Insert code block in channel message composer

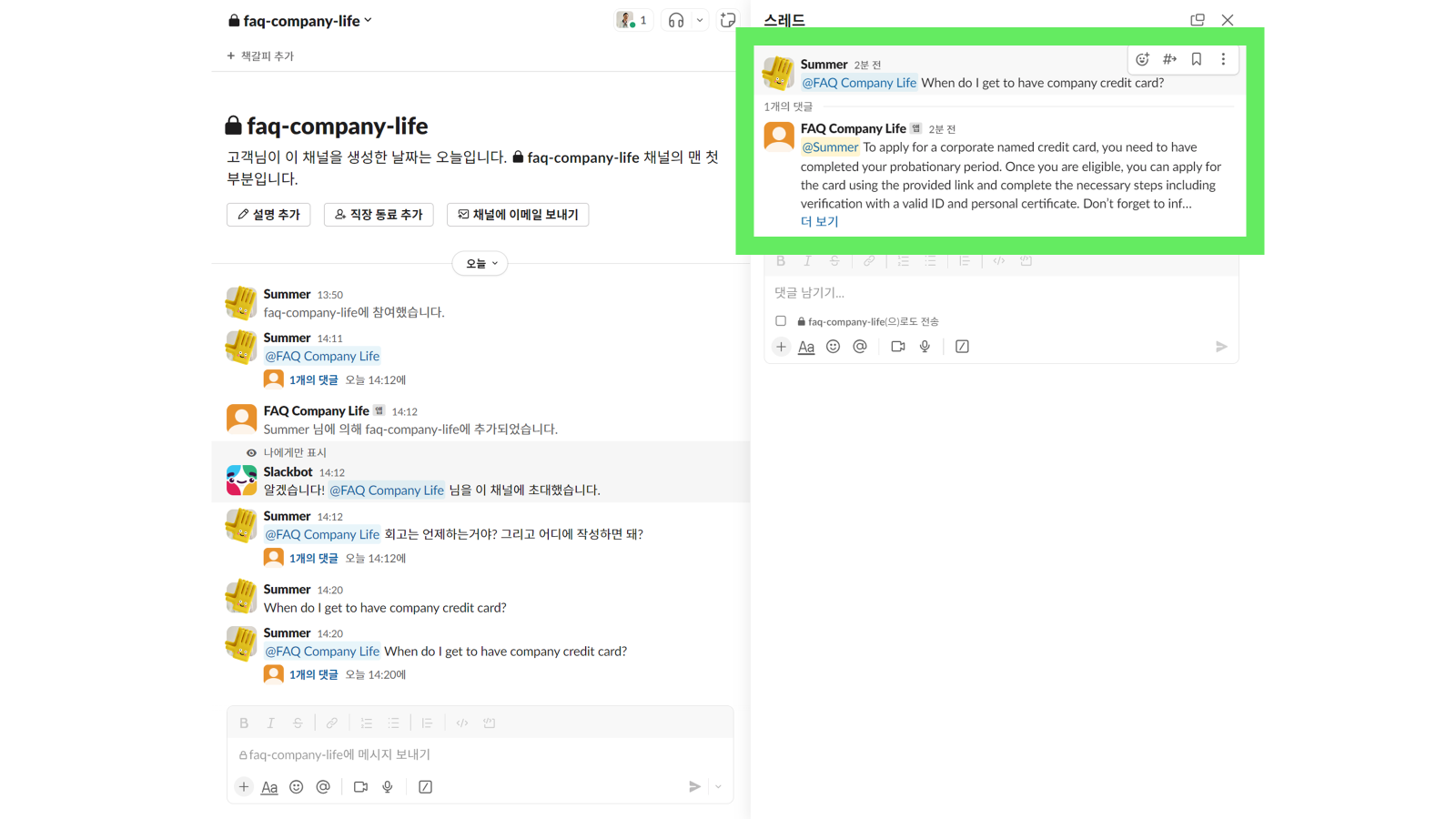(490, 723)
